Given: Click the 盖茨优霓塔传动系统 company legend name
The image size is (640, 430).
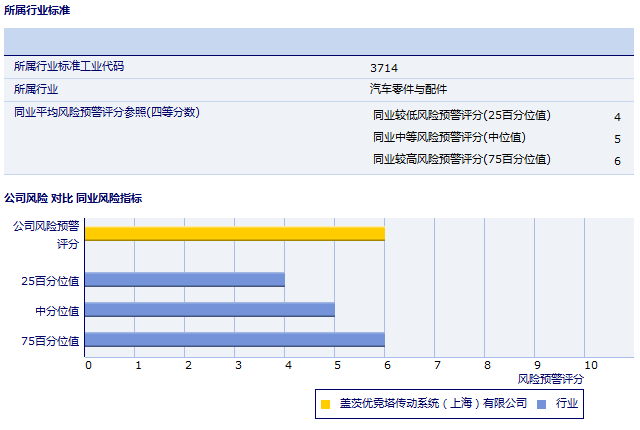Looking at the screenshot, I should [433, 404].
